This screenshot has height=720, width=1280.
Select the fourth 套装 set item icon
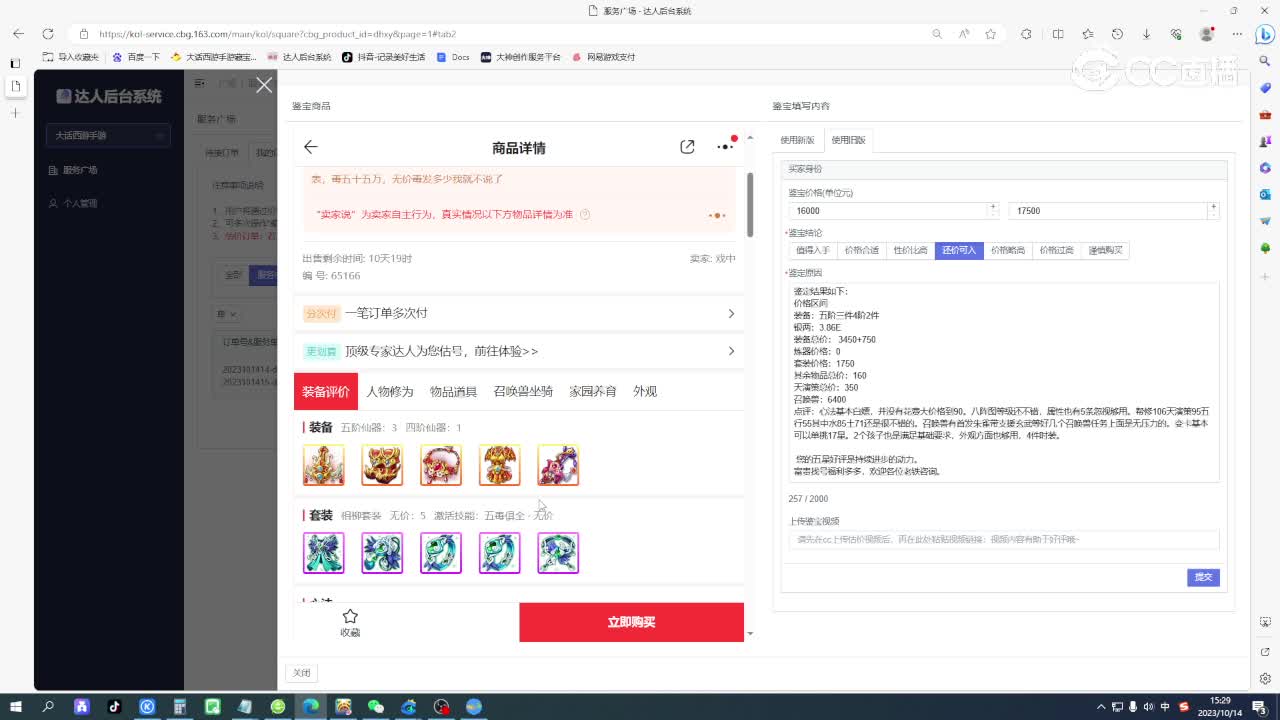tap(499, 553)
